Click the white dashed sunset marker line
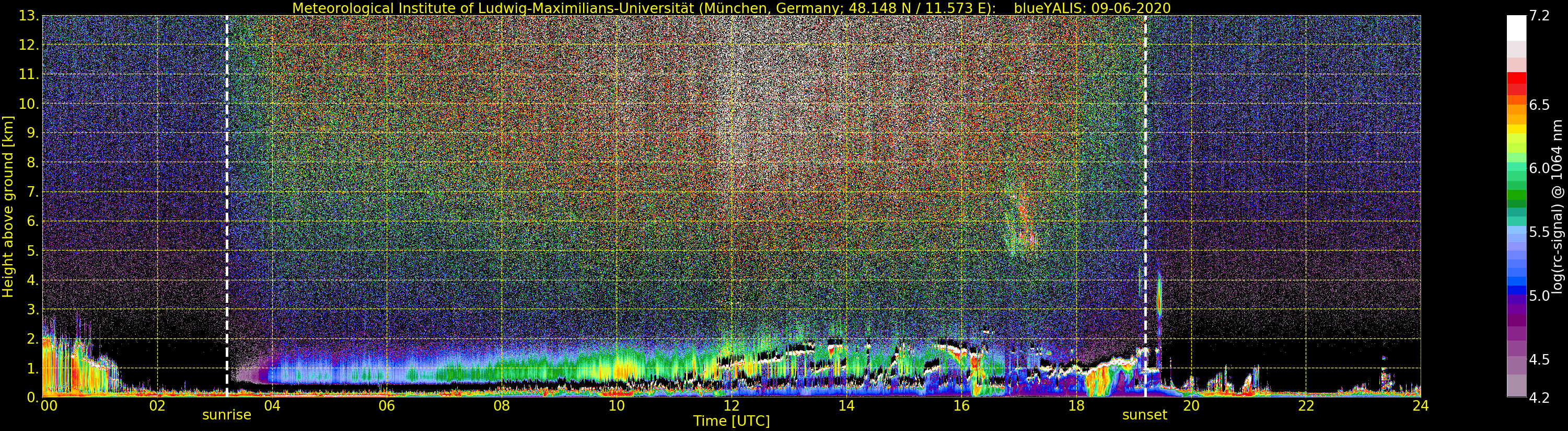Image resolution: width=1568 pixels, height=431 pixels. [x=1145, y=207]
